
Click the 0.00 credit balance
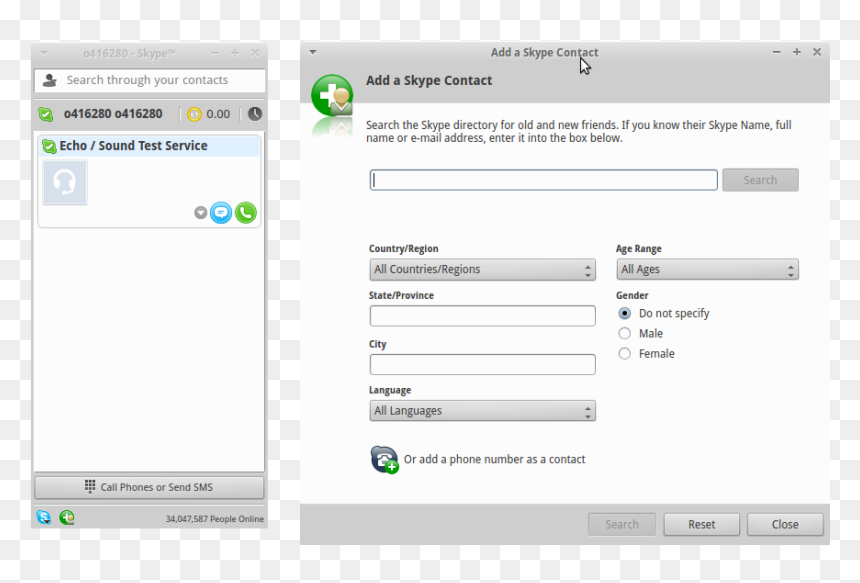(x=218, y=114)
